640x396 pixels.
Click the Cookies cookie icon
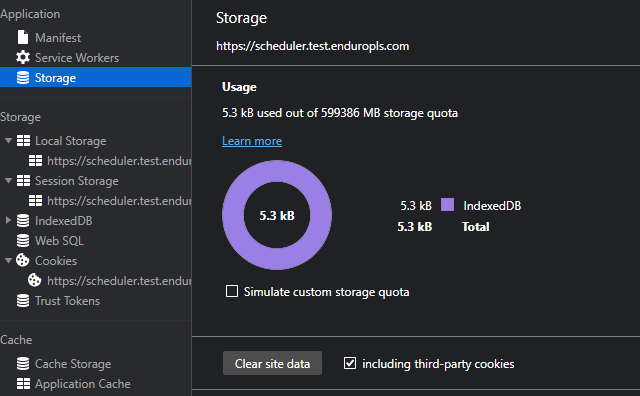[22, 260]
